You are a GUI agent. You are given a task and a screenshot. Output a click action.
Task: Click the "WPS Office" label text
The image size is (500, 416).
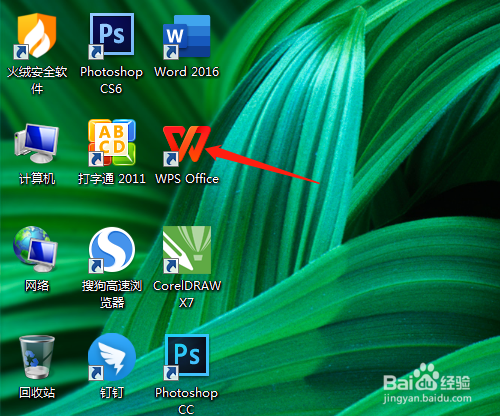tap(187, 179)
